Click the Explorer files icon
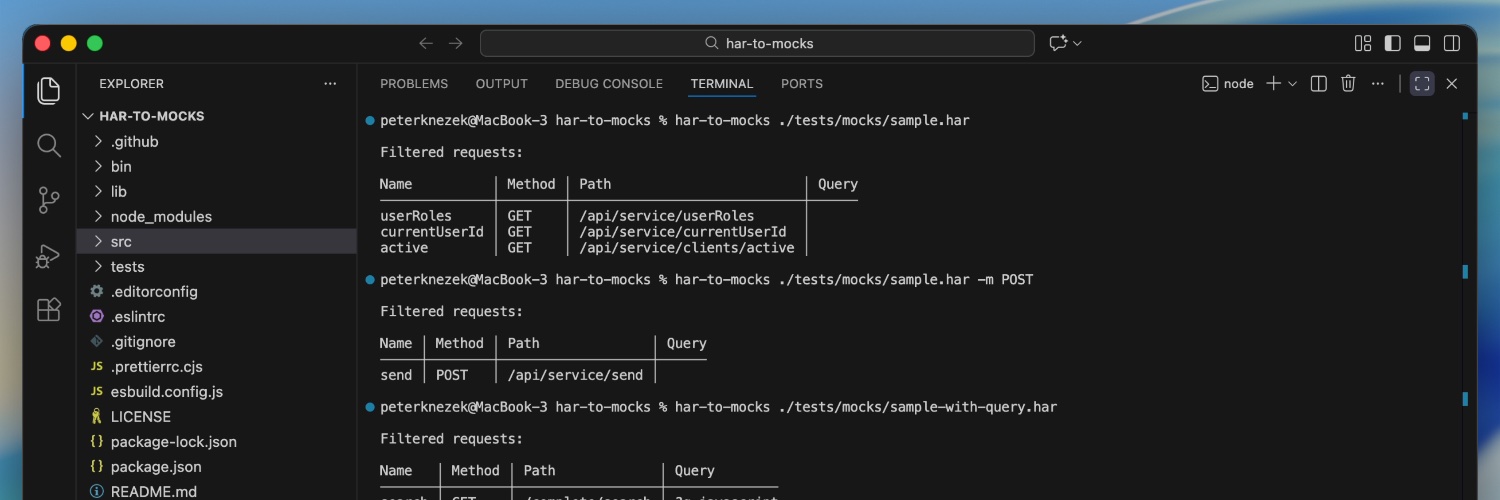Image resolution: width=1500 pixels, height=500 pixels. pyautogui.click(x=48, y=91)
